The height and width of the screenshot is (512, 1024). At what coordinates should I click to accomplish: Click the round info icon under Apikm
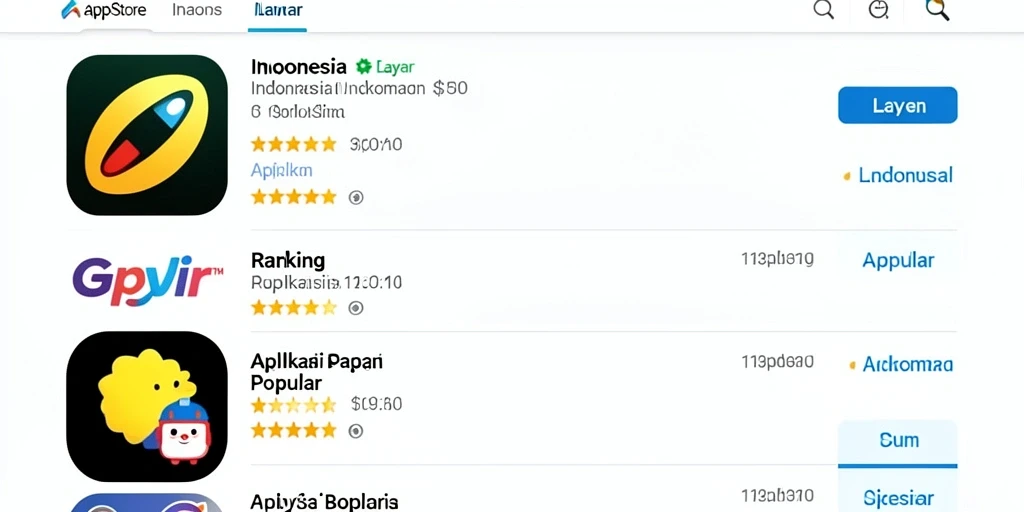[356, 197]
